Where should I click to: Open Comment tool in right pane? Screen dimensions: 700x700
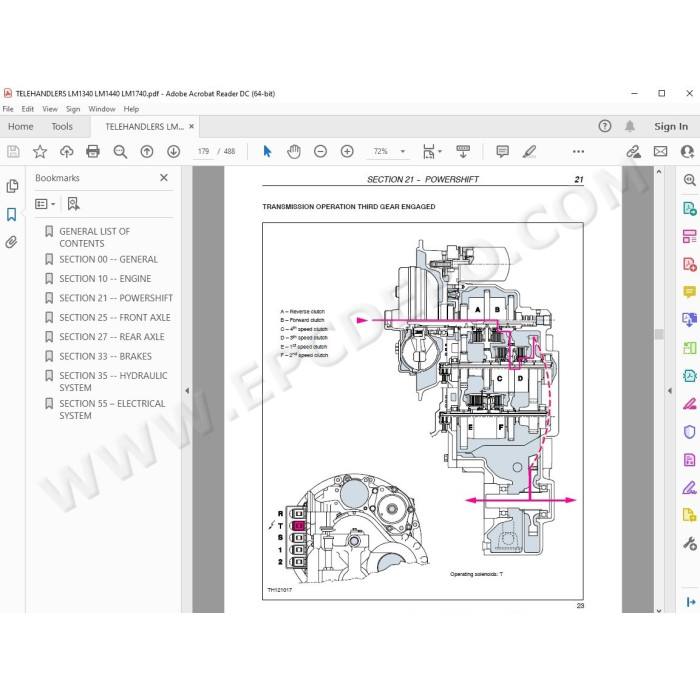[689, 292]
